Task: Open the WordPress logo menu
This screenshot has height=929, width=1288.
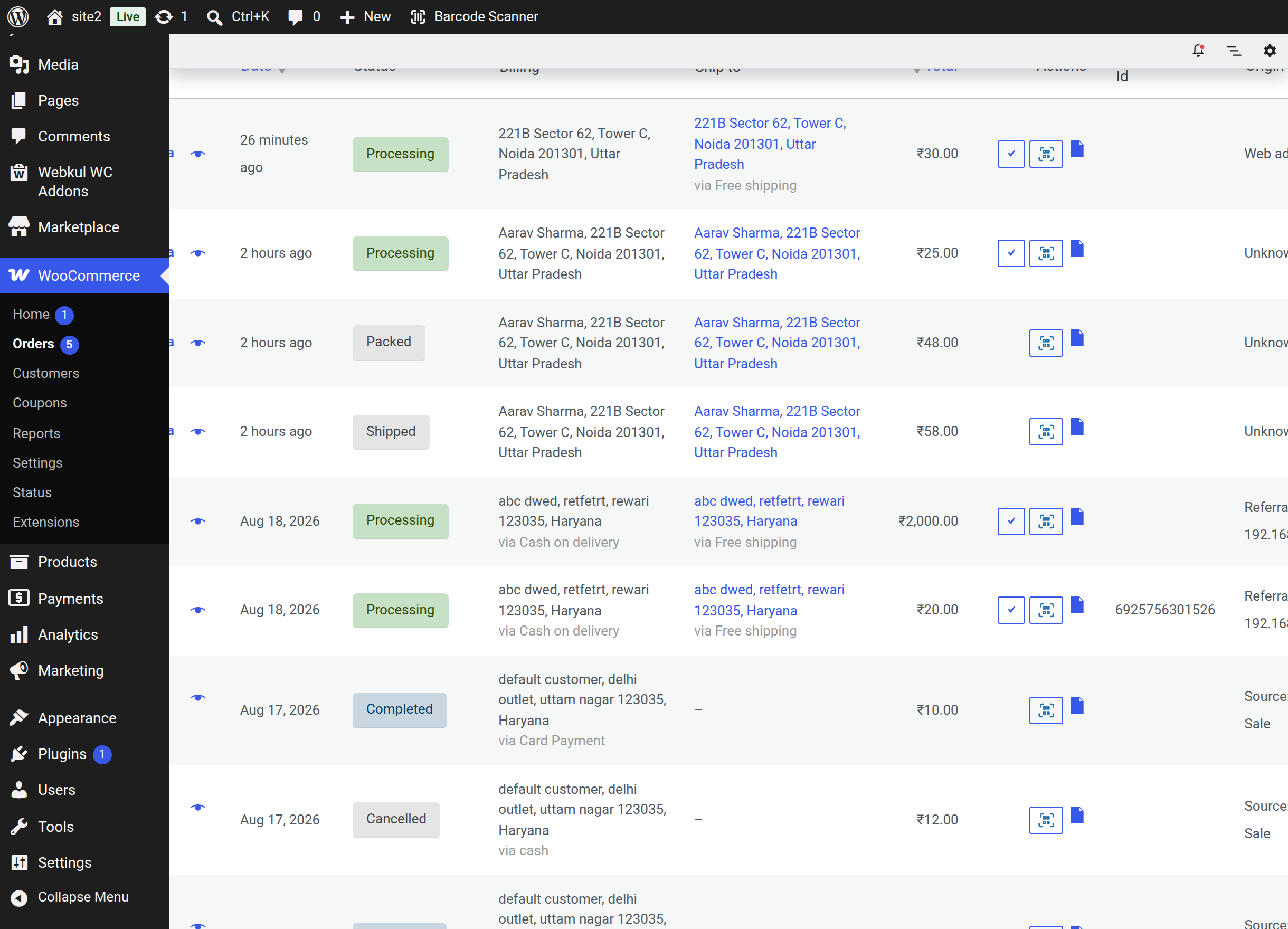Action: (x=18, y=16)
